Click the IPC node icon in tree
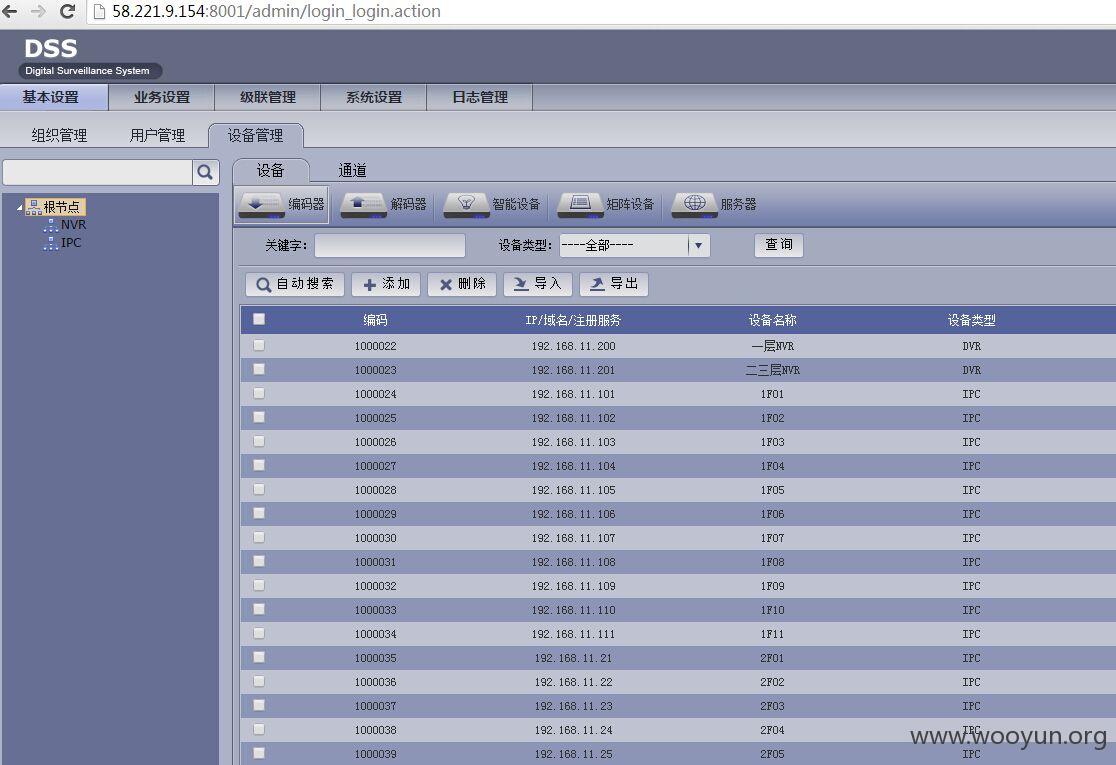This screenshot has height=765, width=1116. [x=51, y=243]
